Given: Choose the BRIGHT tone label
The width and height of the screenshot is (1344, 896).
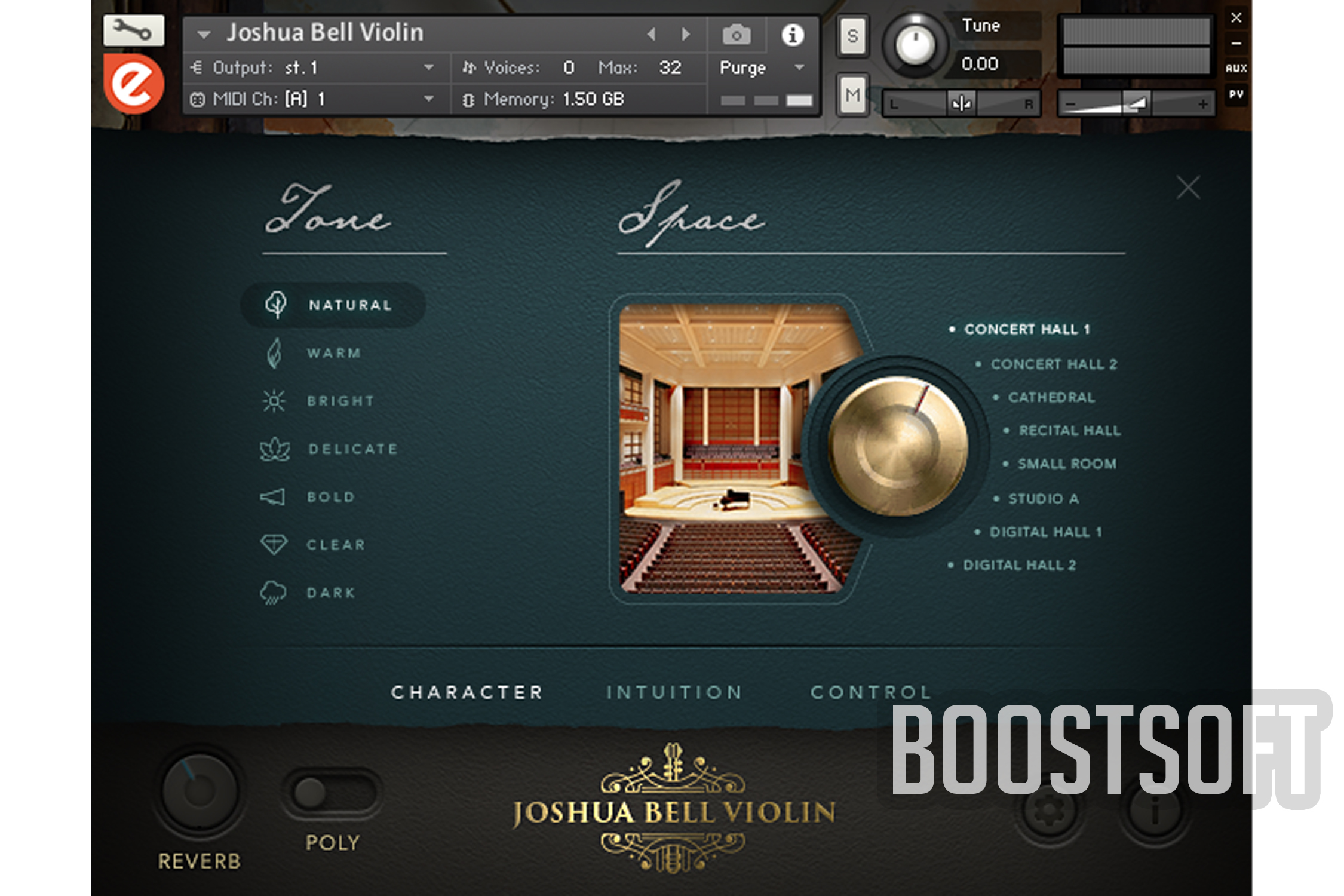Looking at the screenshot, I should point(340,401).
